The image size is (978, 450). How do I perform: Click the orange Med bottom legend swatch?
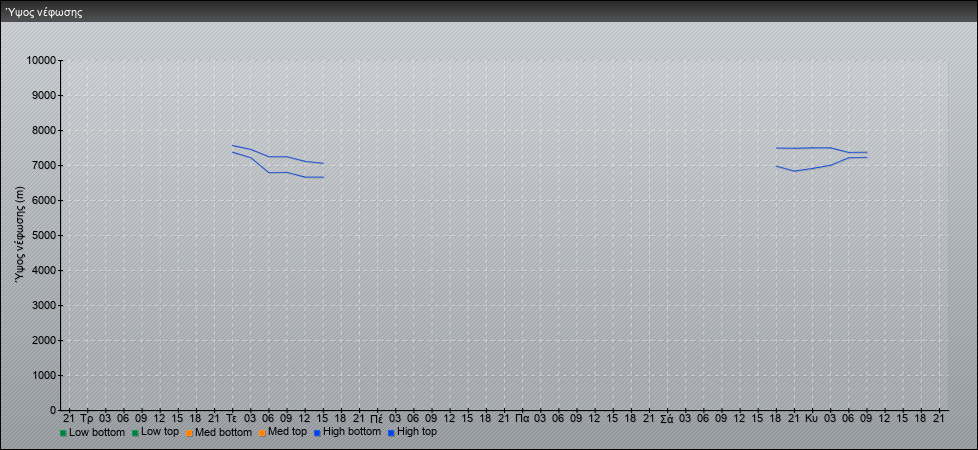[x=189, y=433]
